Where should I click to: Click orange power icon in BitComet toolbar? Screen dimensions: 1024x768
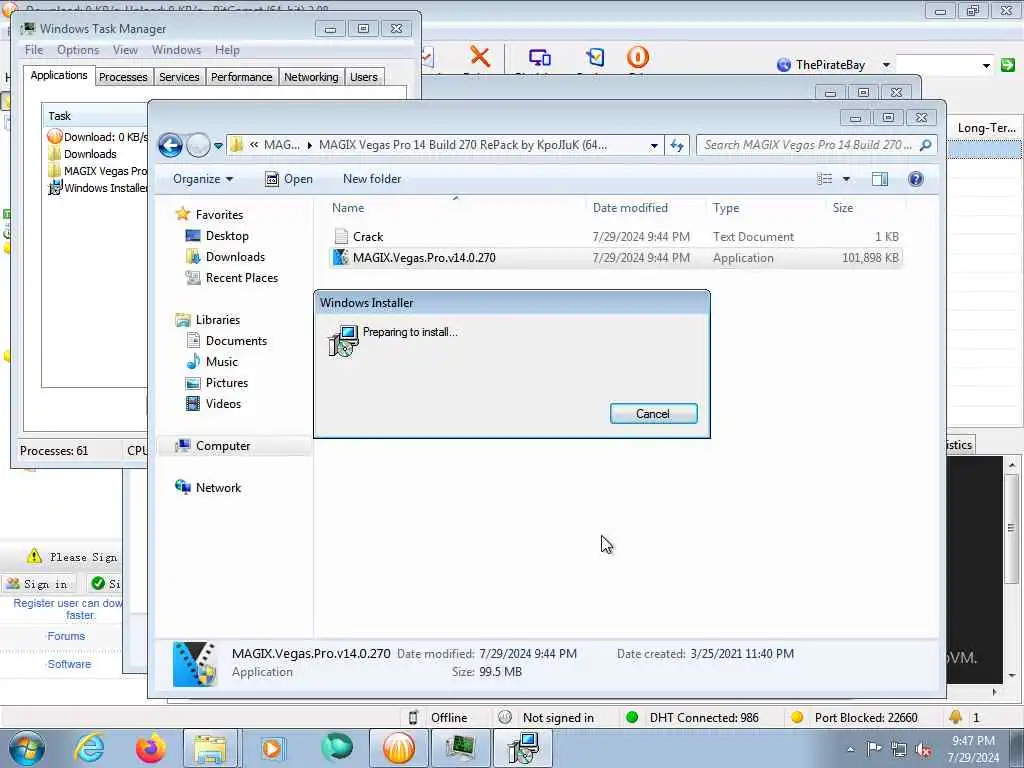pos(637,57)
